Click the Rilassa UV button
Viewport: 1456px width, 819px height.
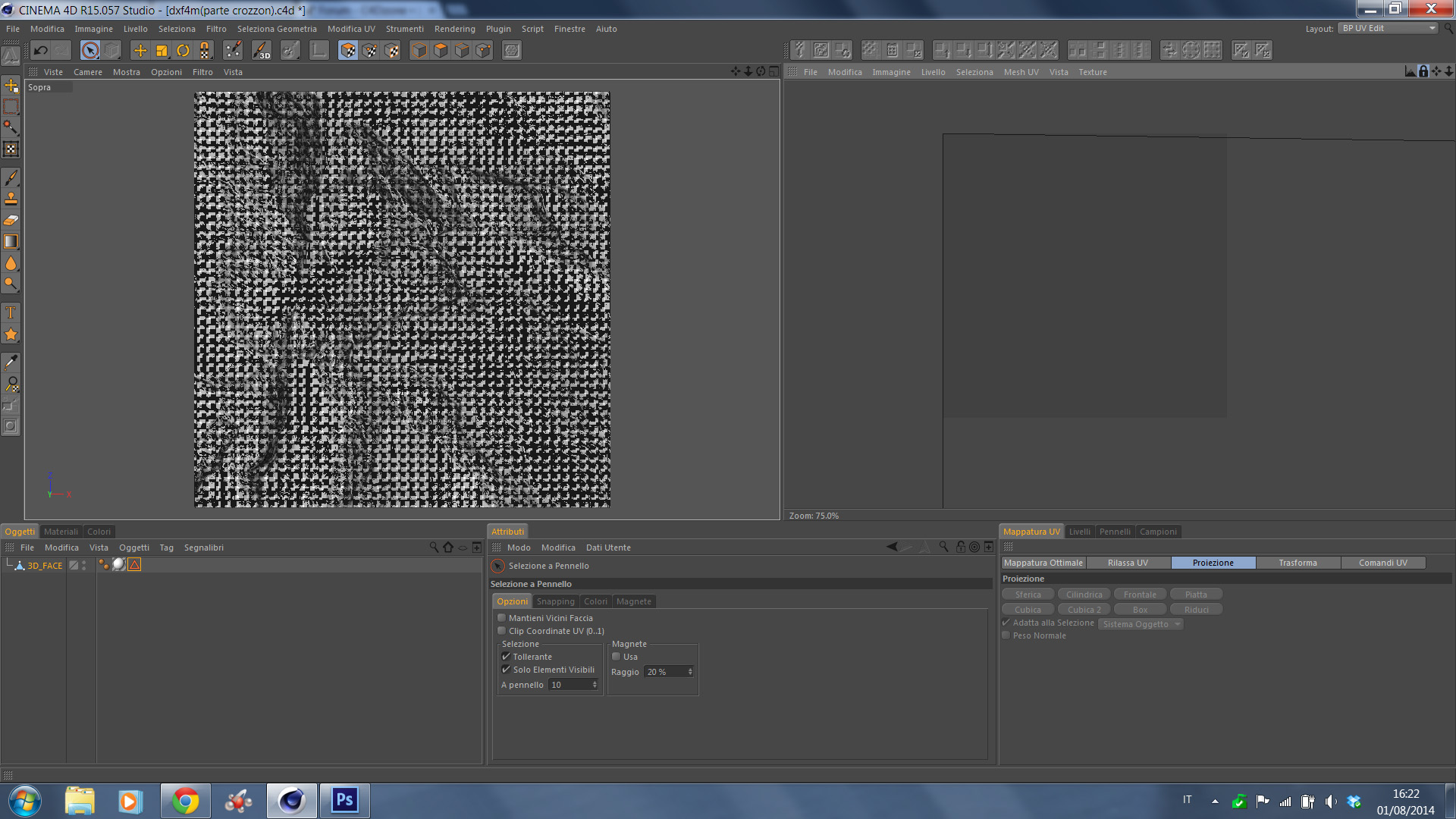point(1128,563)
